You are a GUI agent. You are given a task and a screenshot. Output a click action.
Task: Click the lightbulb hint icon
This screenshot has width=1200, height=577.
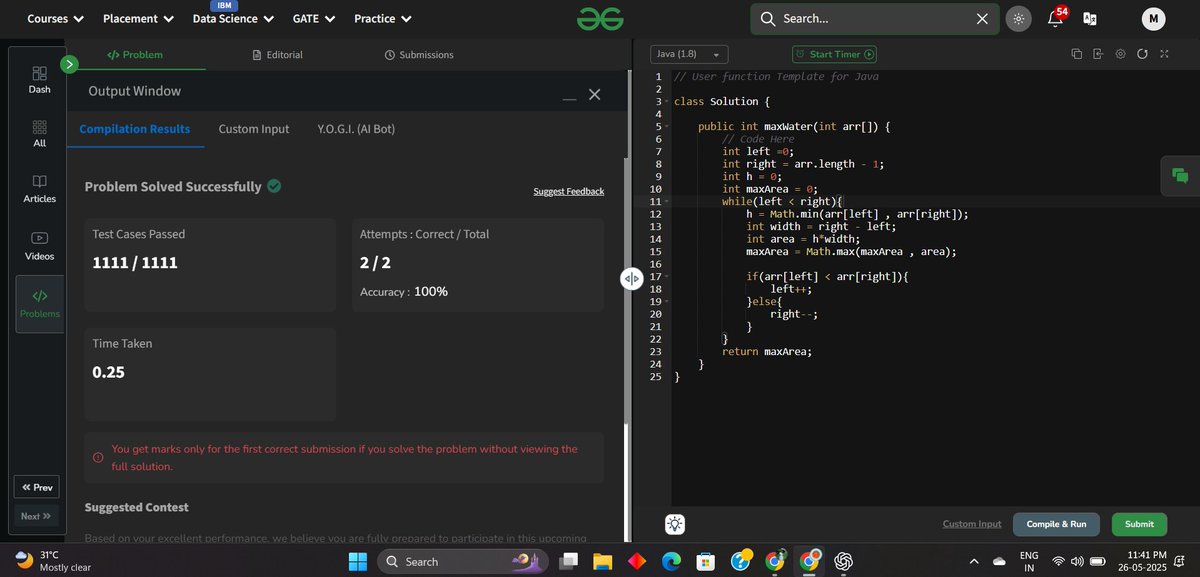676,524
